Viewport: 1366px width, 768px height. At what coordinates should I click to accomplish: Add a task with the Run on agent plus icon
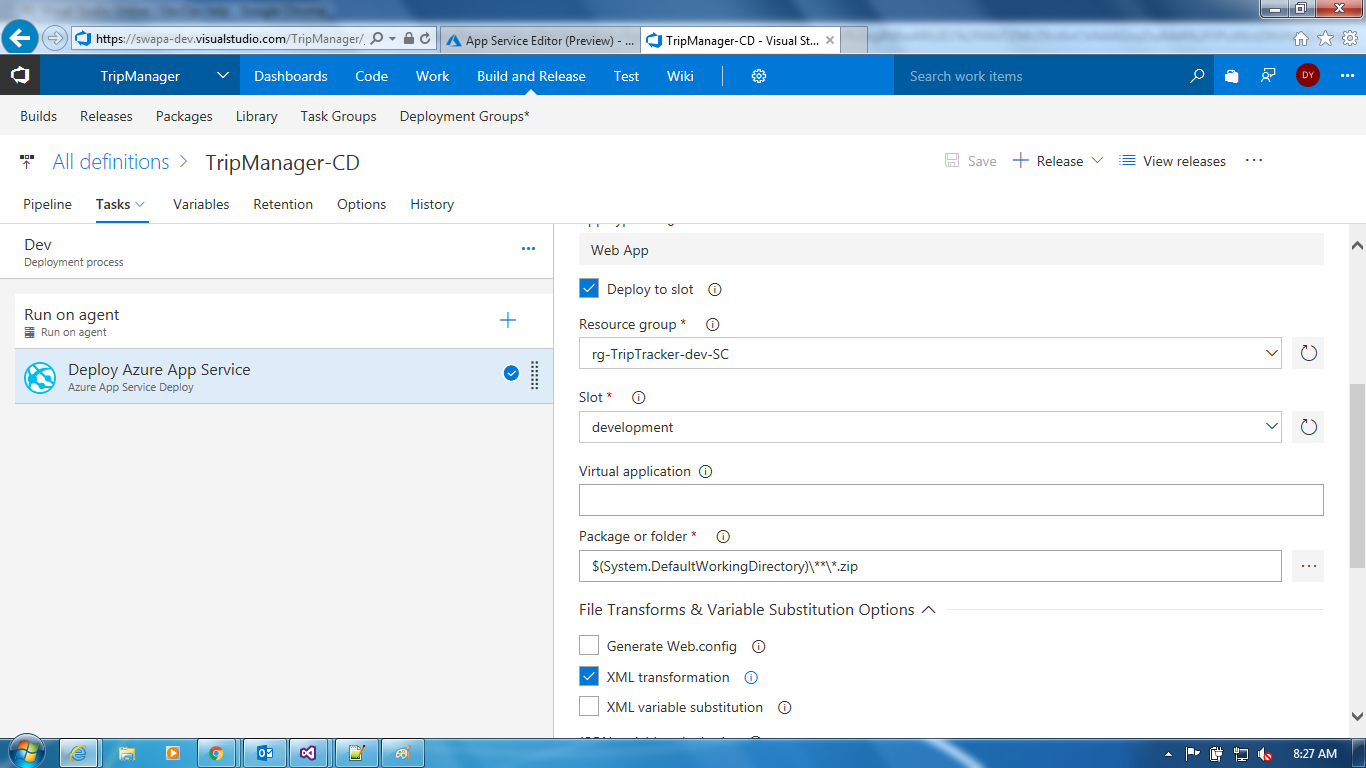click(508, 320)
